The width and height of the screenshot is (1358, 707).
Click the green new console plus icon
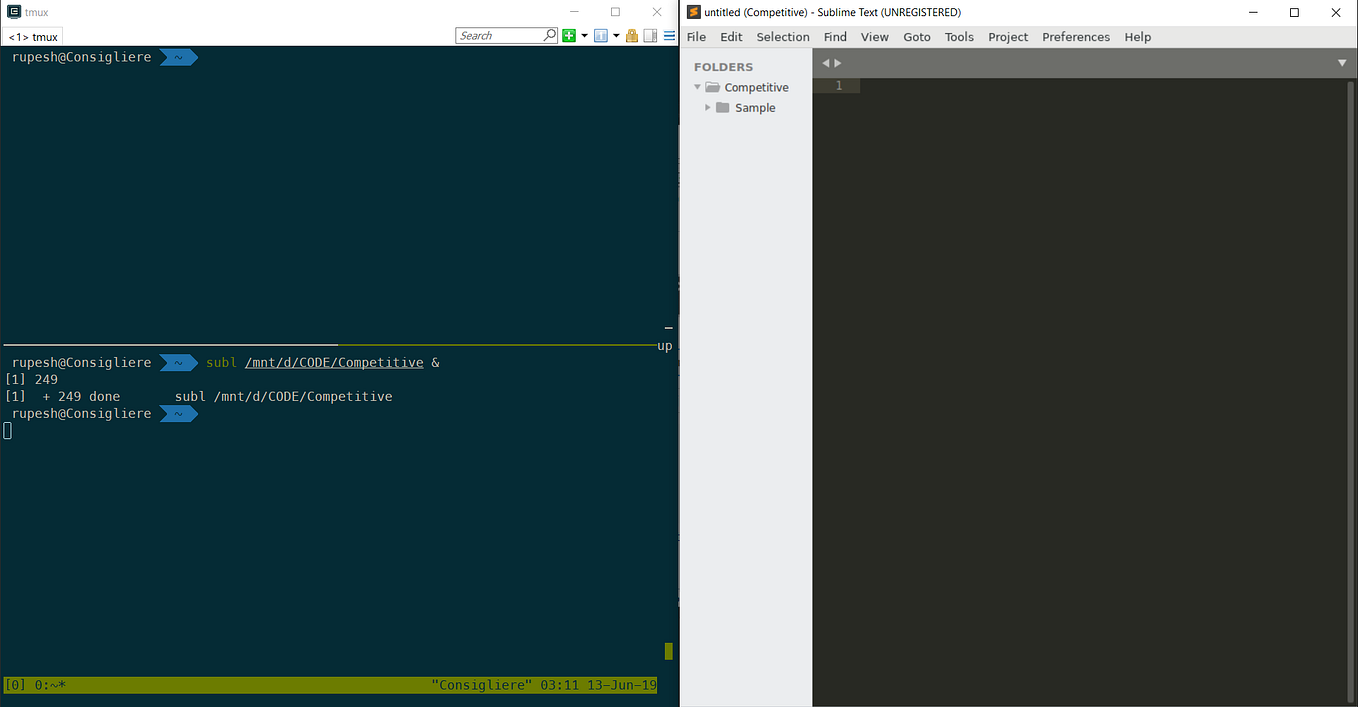[x=569, y=36]
